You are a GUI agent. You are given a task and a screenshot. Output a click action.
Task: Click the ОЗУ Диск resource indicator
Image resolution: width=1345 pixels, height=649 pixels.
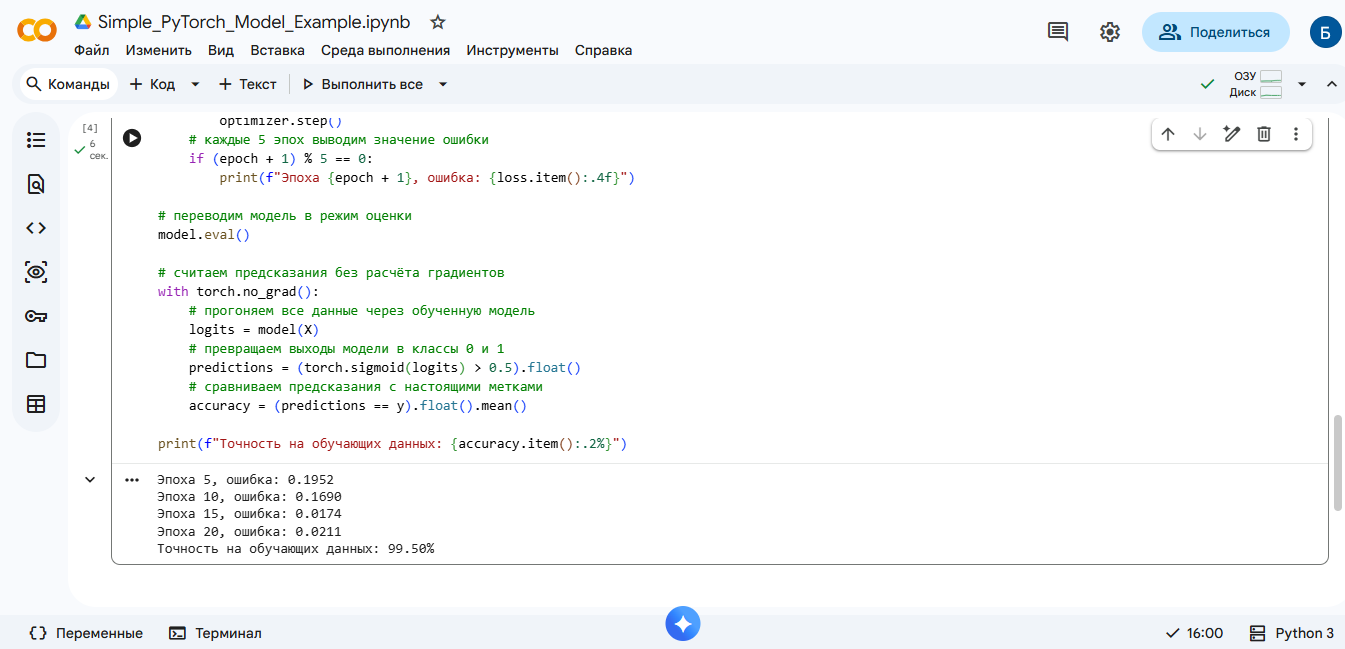(x=1256, y=84)
